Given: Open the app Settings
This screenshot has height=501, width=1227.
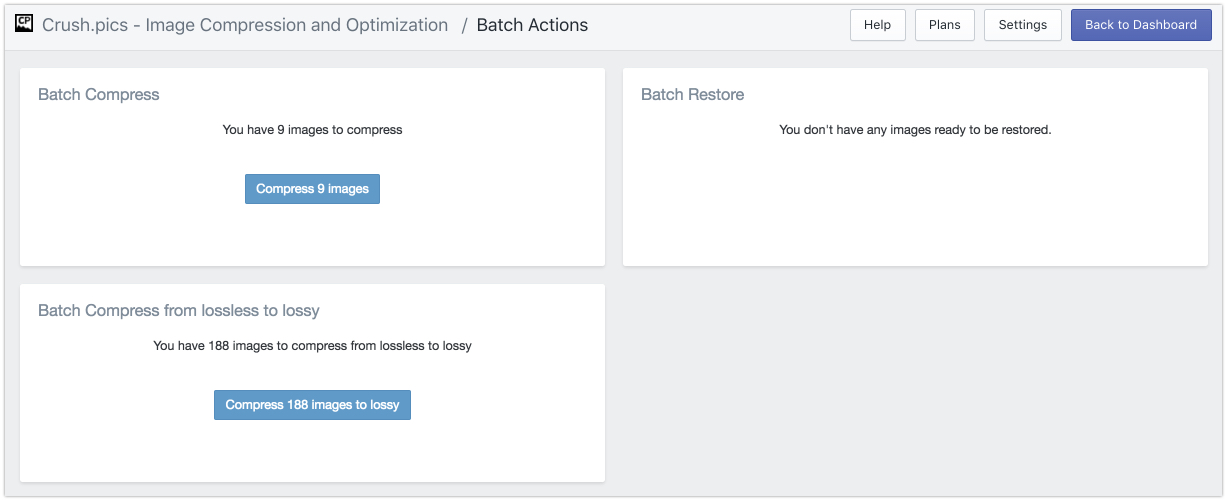Looking at the screenshot, I should pos(1023,25).
